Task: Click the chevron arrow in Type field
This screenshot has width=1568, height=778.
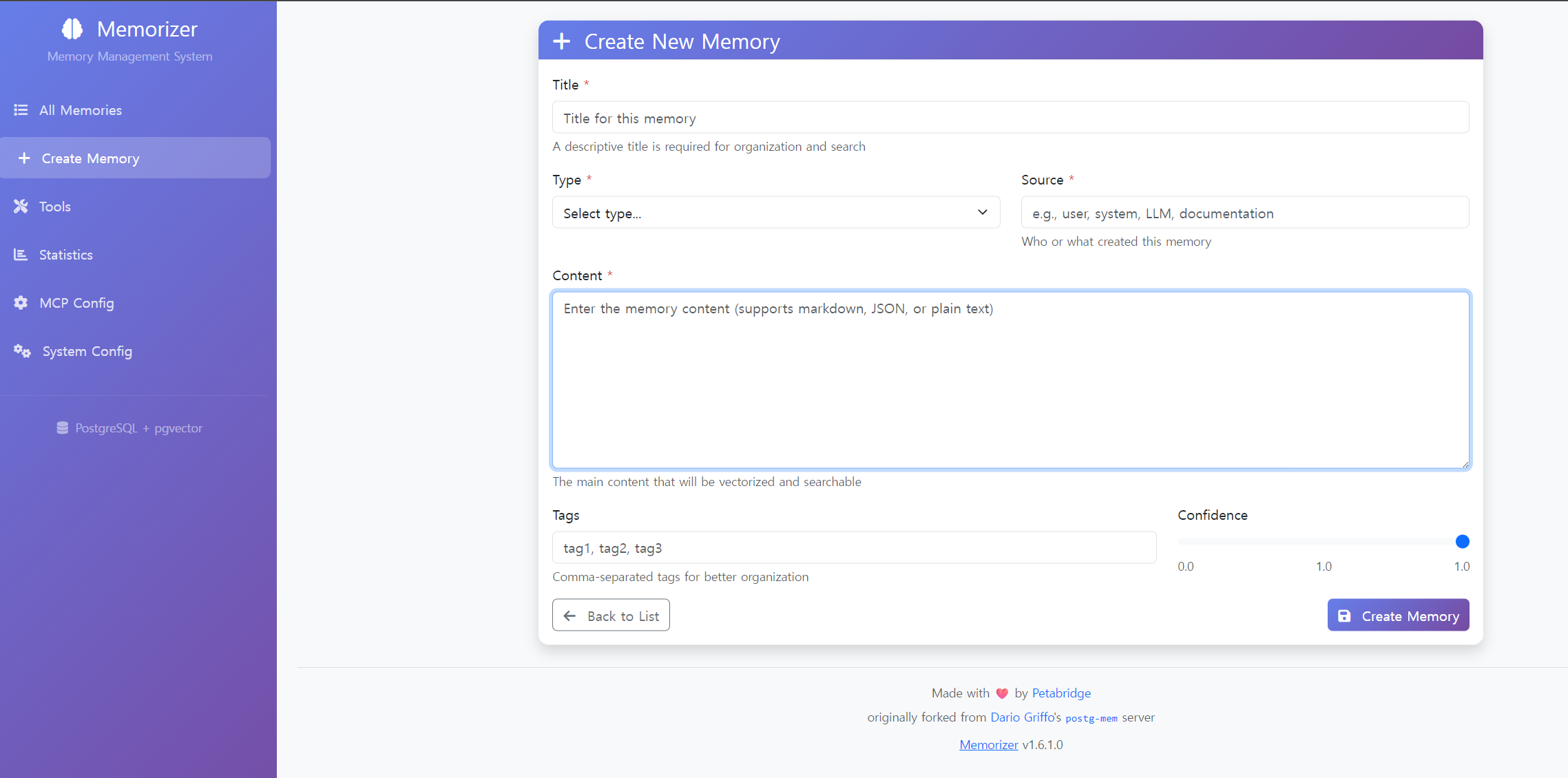Action: point(982,213)
